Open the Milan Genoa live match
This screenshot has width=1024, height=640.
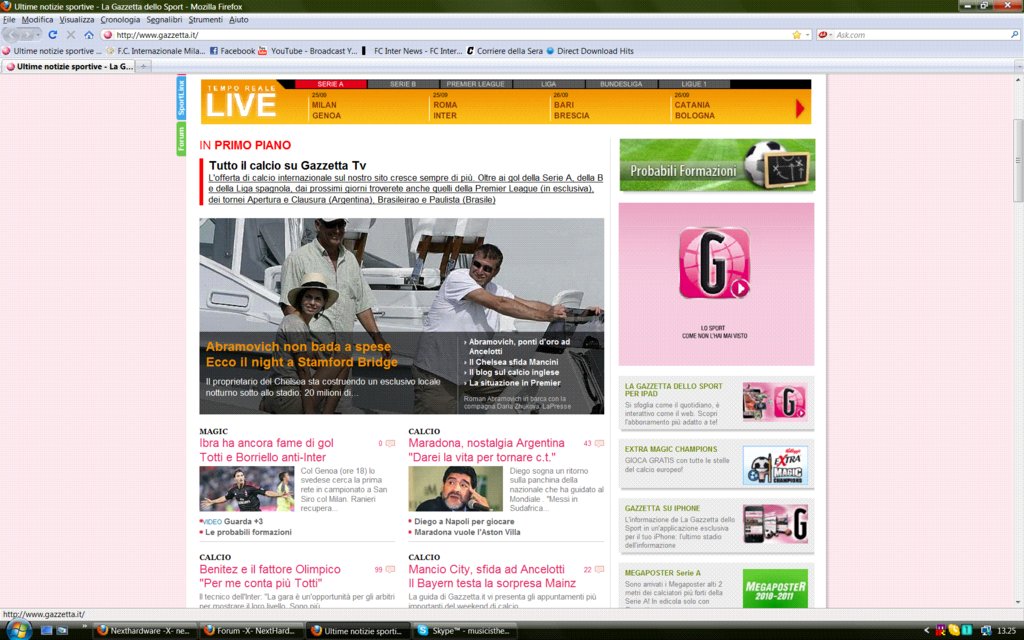(x=326, y=110)
